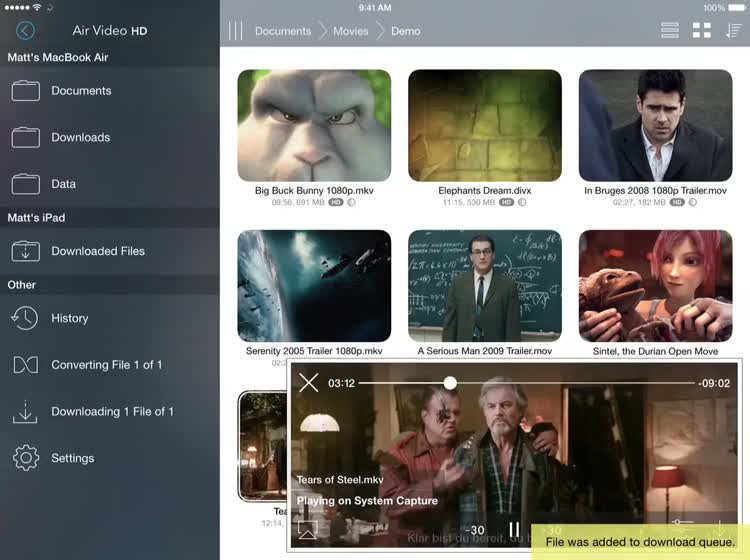
Task: Click the Sintel, the Durian Open Move name
Action: (655, 351)
